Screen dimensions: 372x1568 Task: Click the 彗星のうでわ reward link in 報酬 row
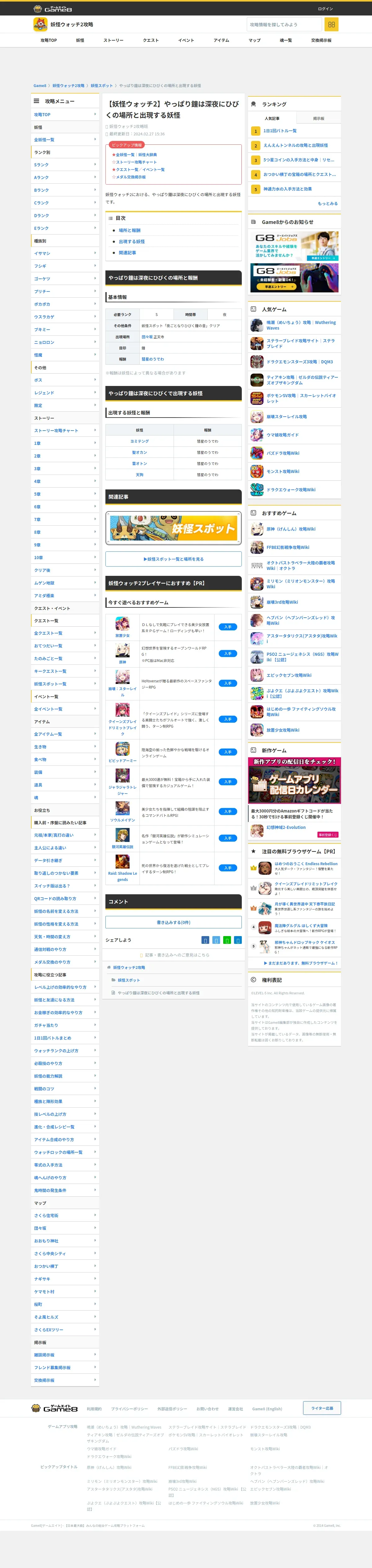pyautogui.click(x=153, y=359)
